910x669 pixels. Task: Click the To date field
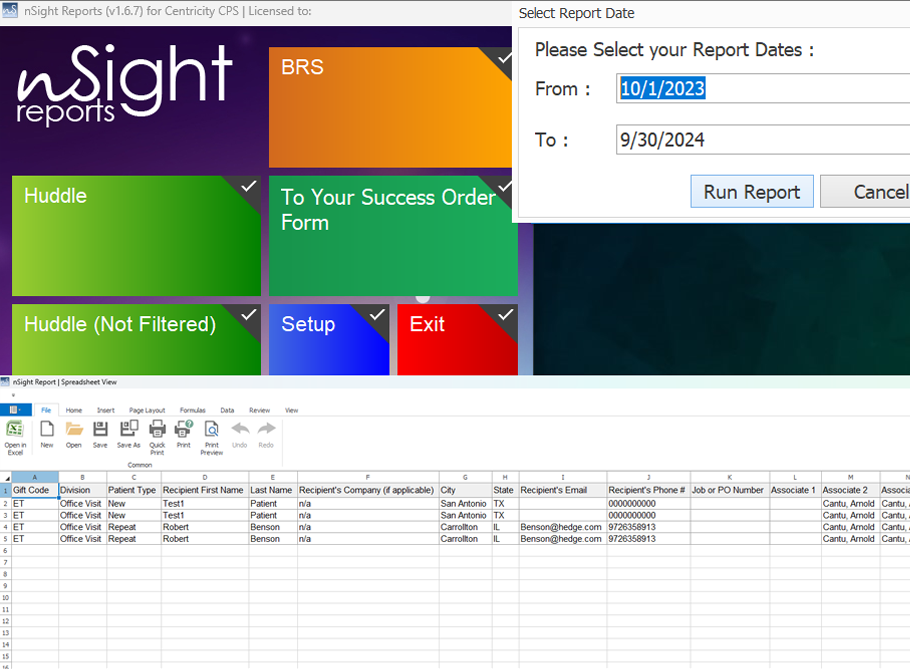coord(763,139)
